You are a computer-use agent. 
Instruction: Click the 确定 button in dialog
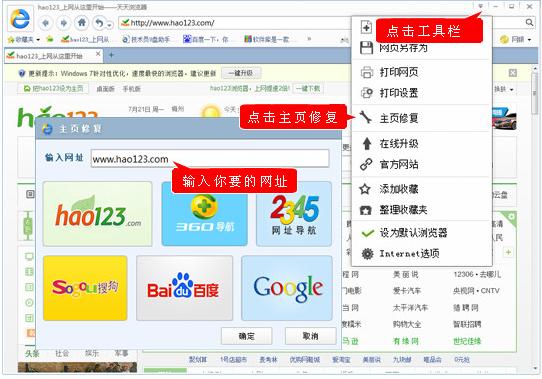246,336
